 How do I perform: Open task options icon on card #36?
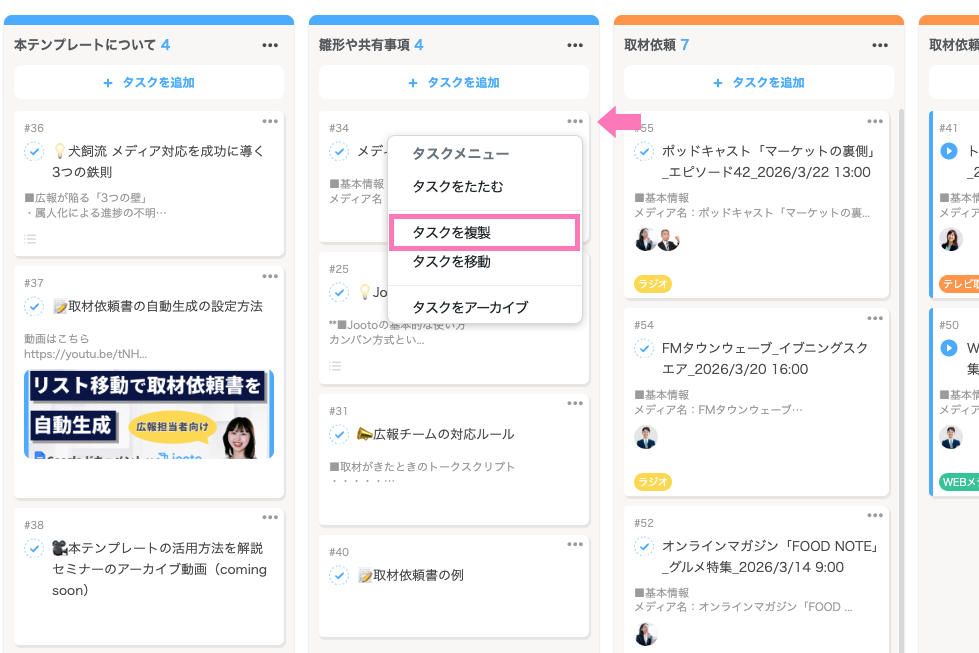(270, 120)
